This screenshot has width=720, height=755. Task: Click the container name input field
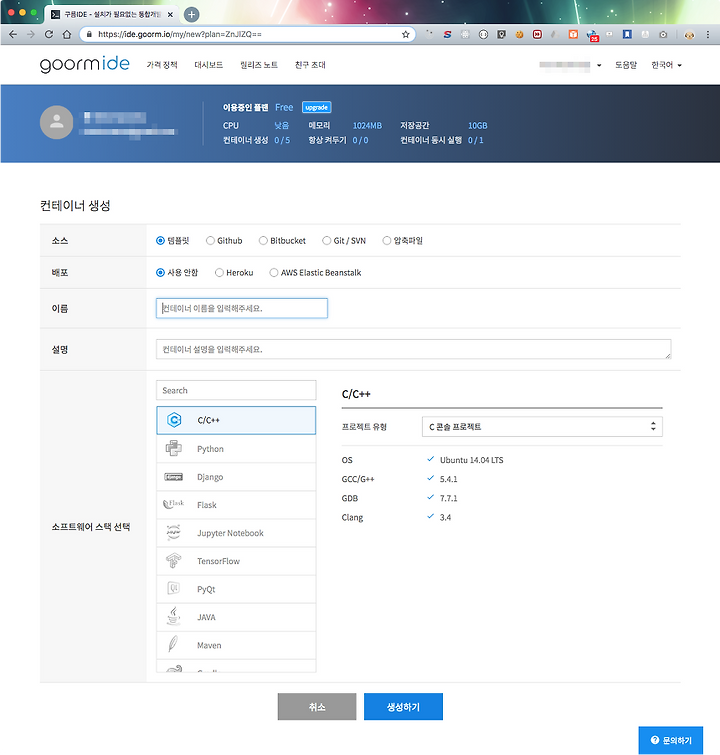242,308
